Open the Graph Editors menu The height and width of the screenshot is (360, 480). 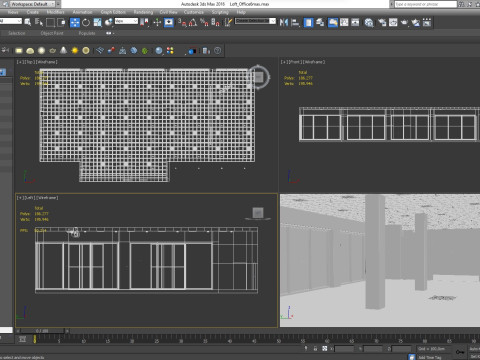(x=113, y=12)
